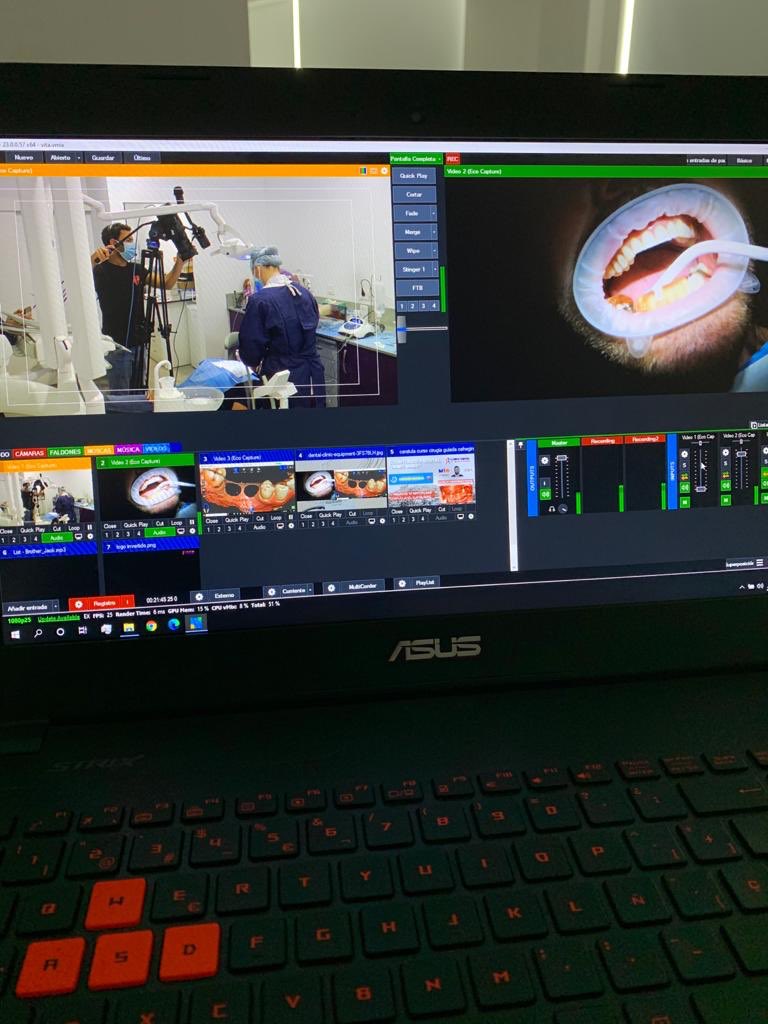Switch to the CÁMARAS input tab
The height and width of the screenshot is (1024, 768).
[29, 453]
